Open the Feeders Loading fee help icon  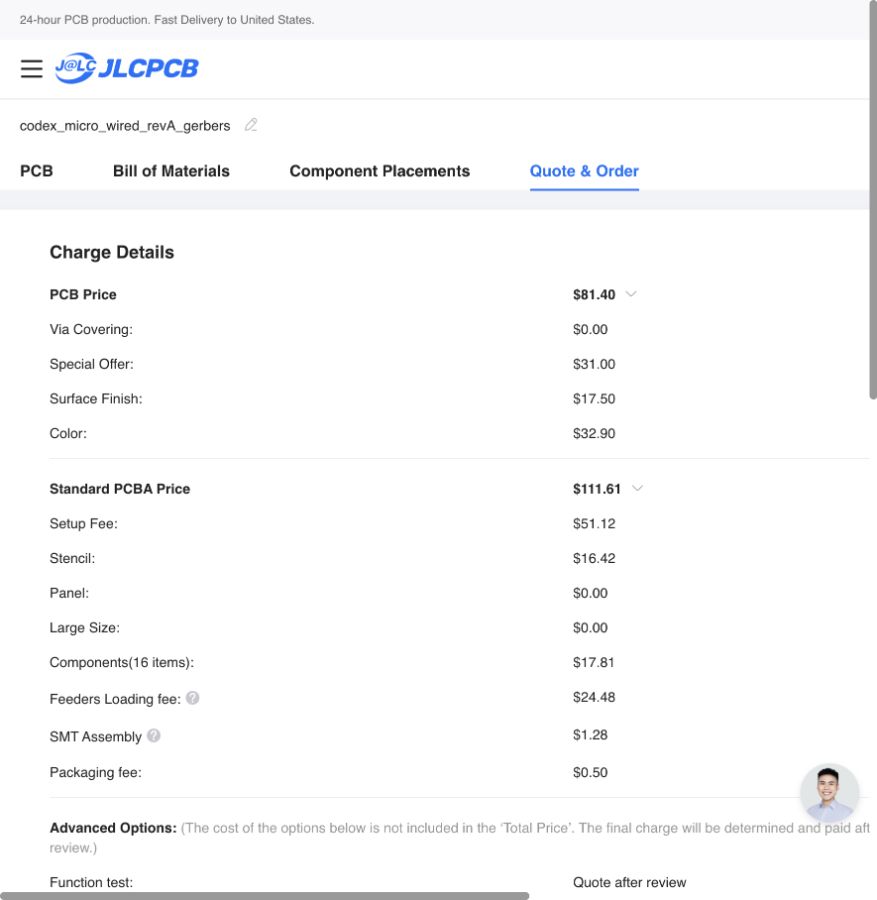click(x=193, y=698)
